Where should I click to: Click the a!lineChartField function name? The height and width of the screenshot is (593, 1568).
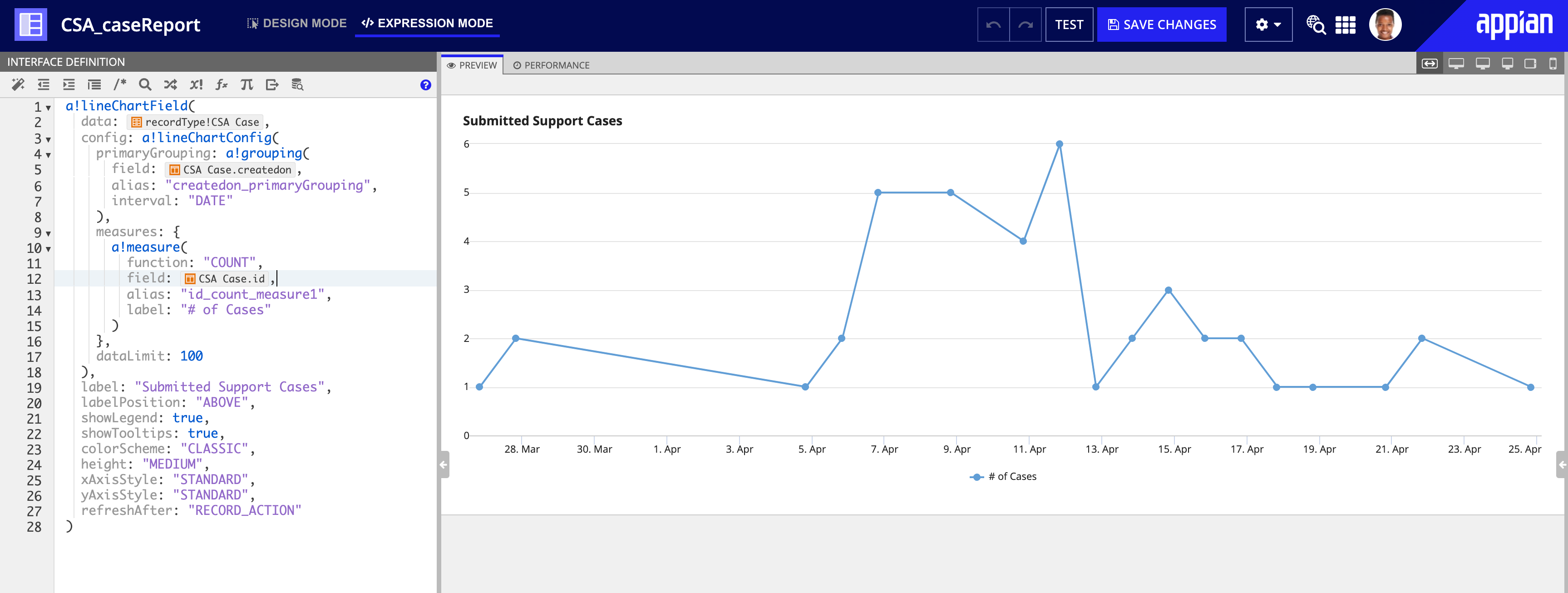(x=127, y=106)
